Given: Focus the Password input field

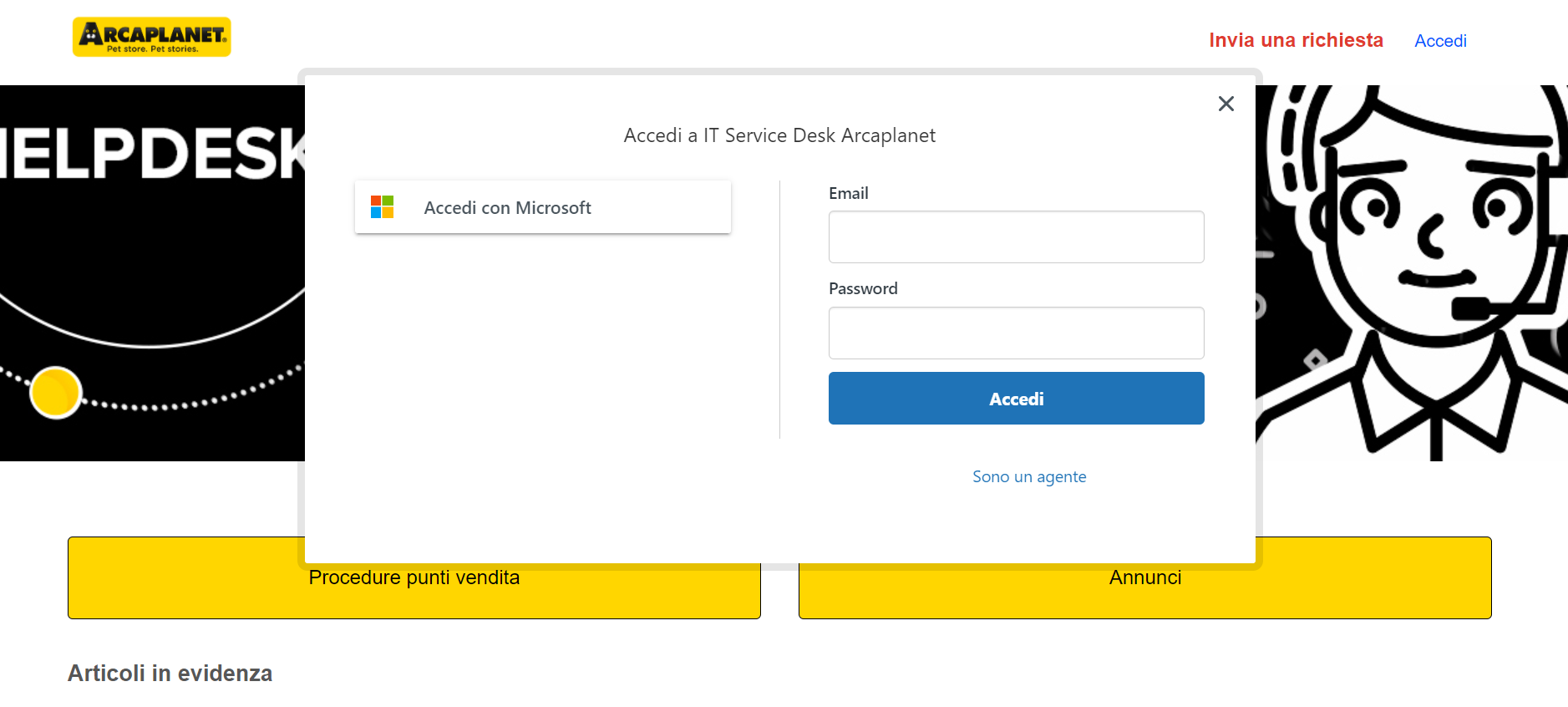Looking at the screenshot, I should coord(1016,333).
